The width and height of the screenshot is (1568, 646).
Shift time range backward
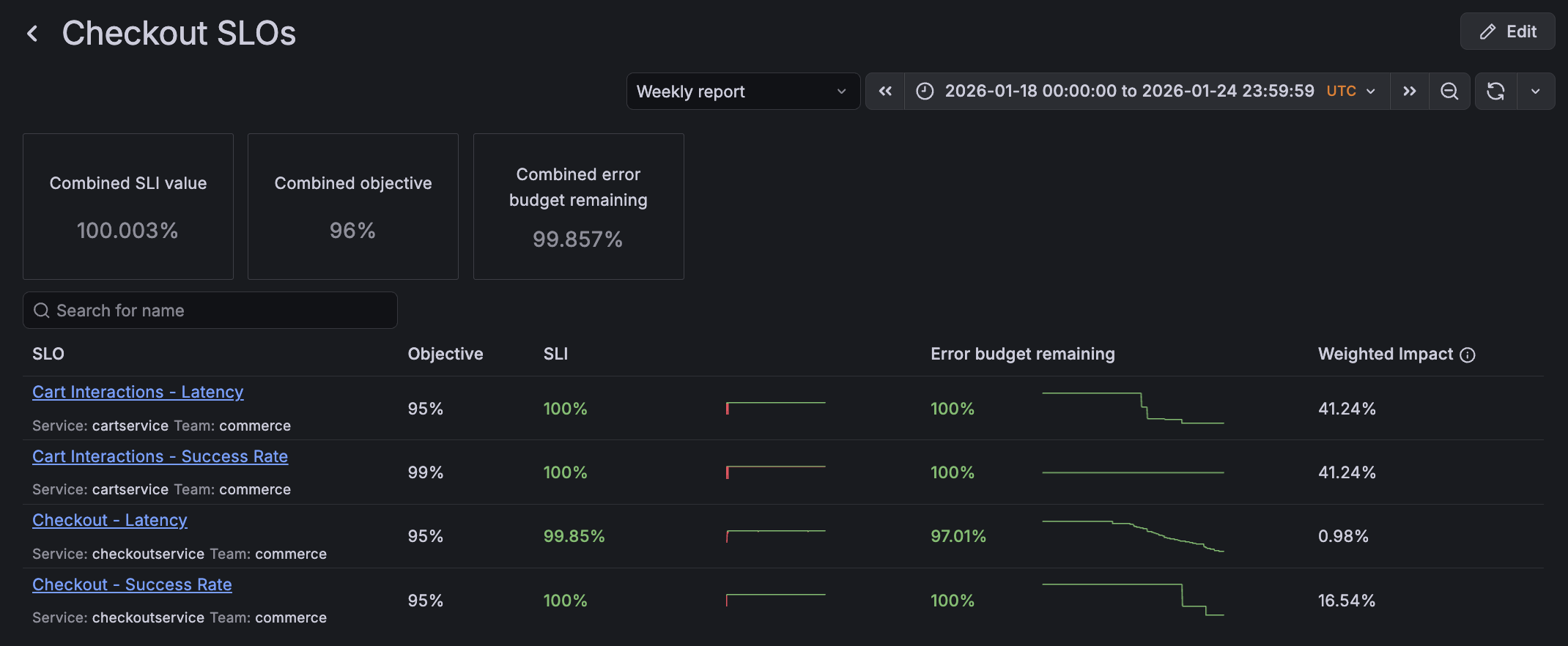click(885, 92)
